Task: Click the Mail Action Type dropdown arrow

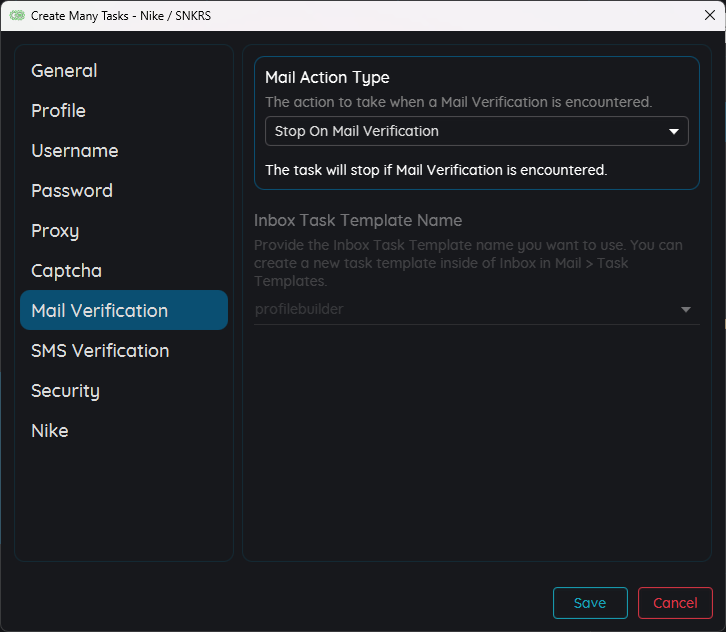Action: tap(673, 131)
